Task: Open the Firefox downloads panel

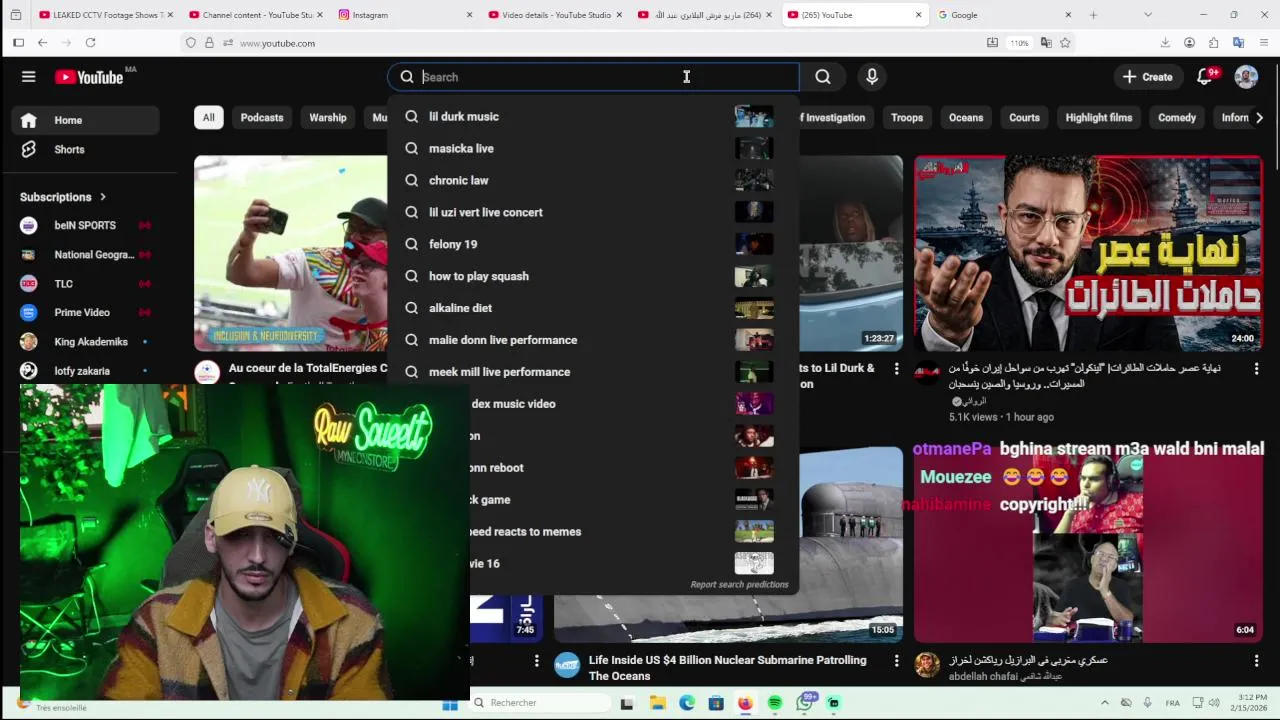Action: (1165, 43)
